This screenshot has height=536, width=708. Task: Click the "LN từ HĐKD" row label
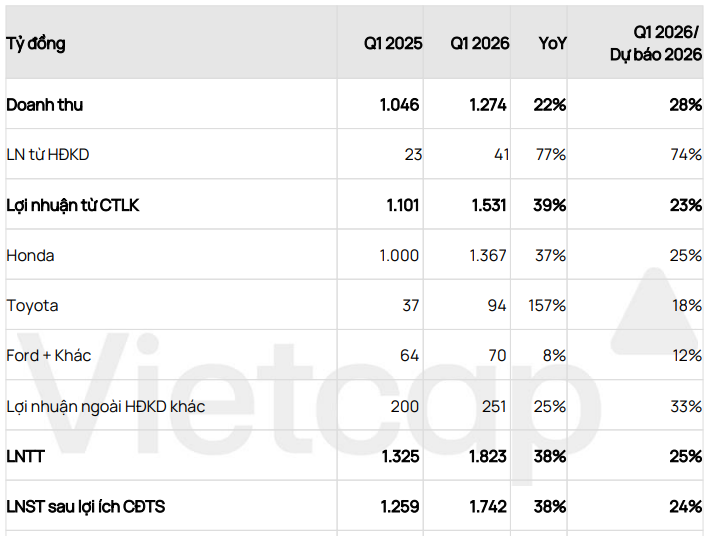[48, 155]
